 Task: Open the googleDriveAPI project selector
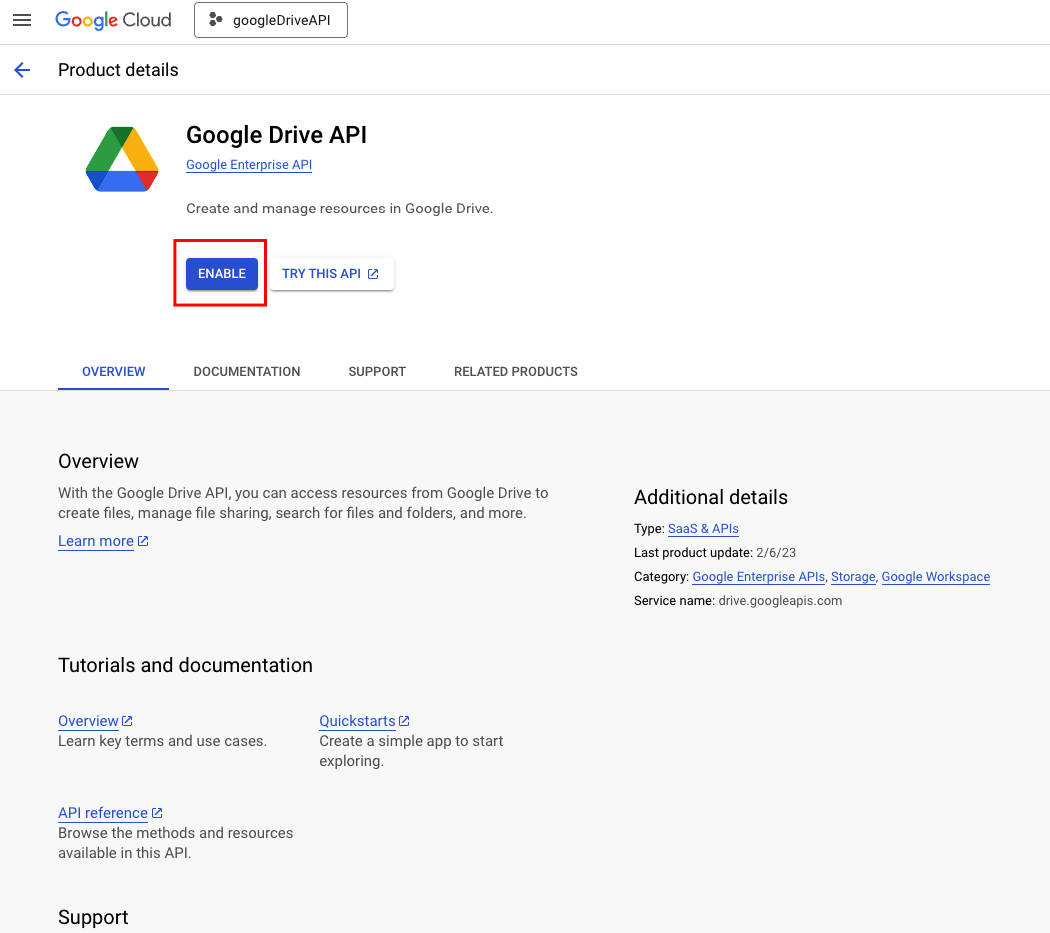[x=271, y=20]
